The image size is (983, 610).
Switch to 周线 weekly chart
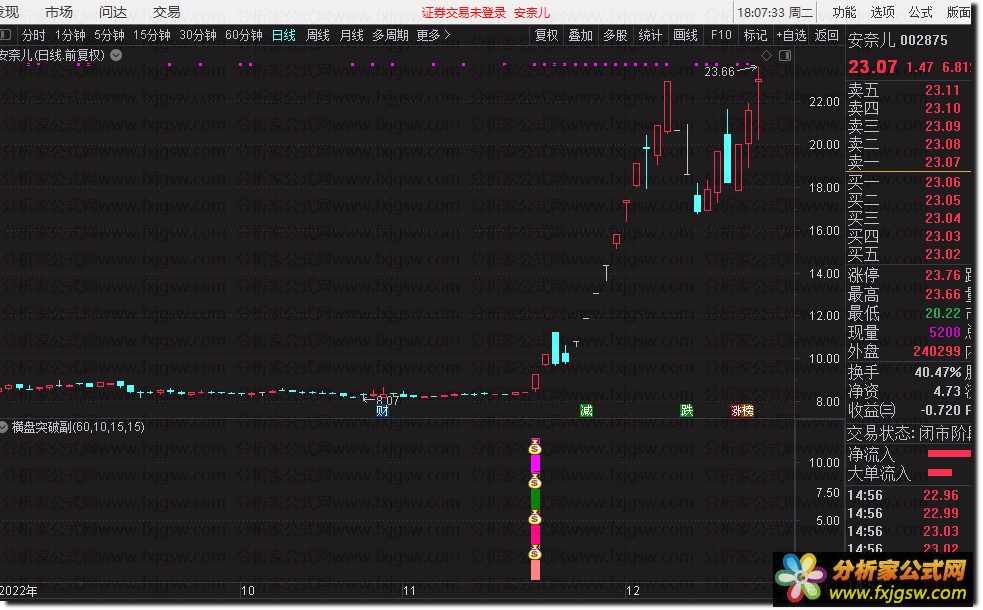pos(318,35)
